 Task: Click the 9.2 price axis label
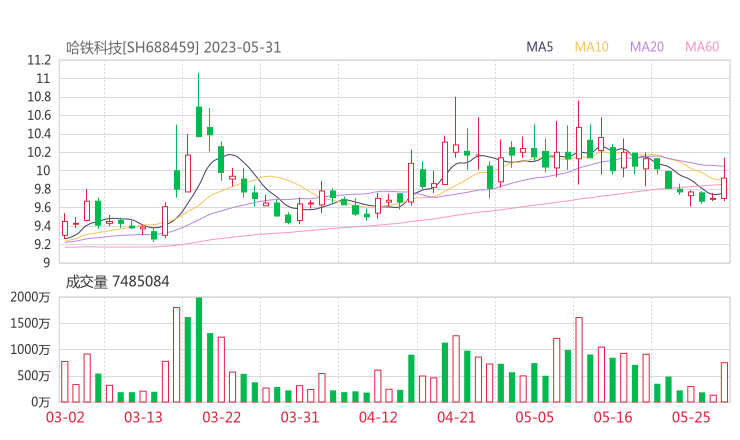tap(42, 245)
